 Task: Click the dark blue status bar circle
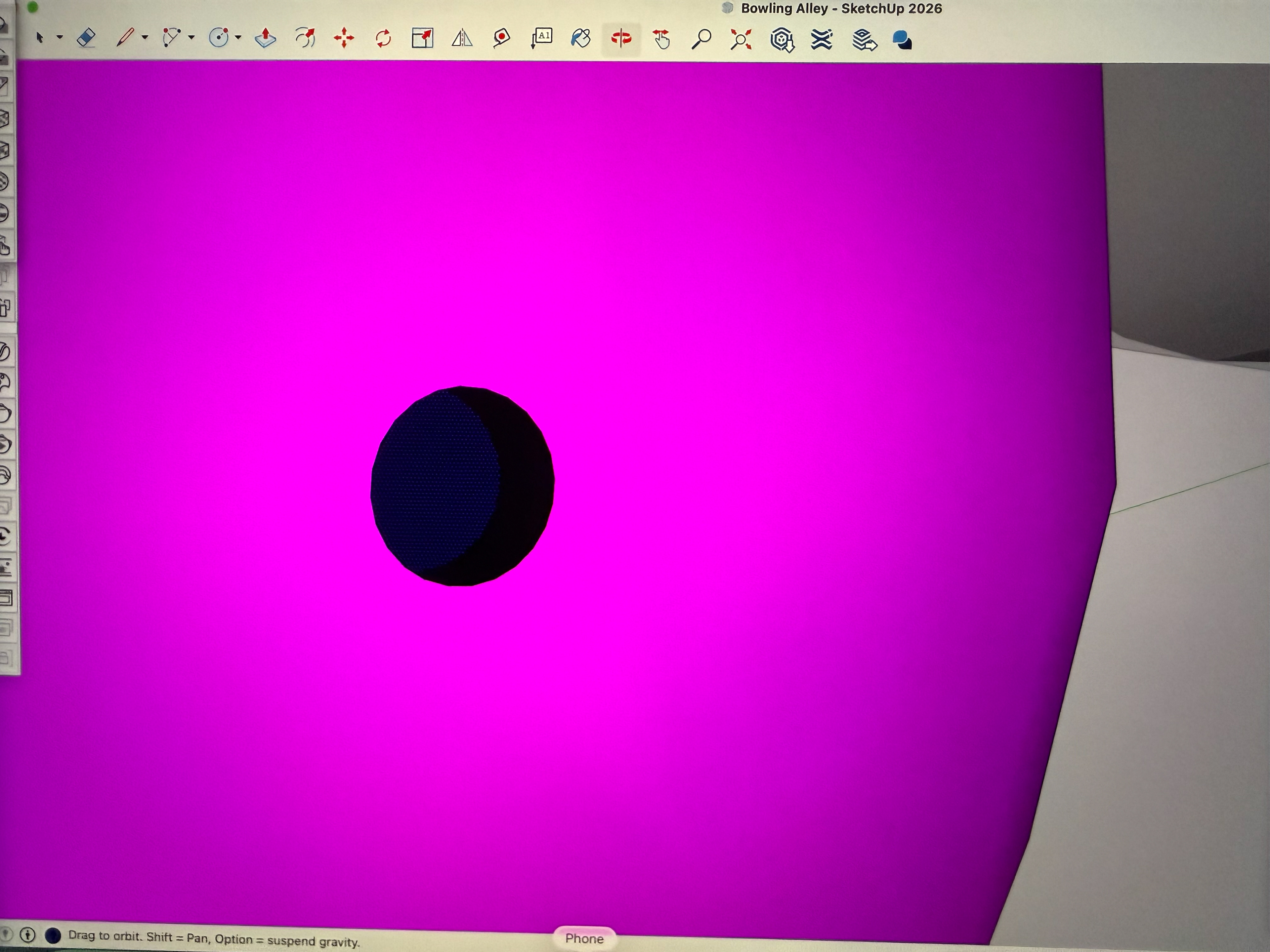coord(53,935)
